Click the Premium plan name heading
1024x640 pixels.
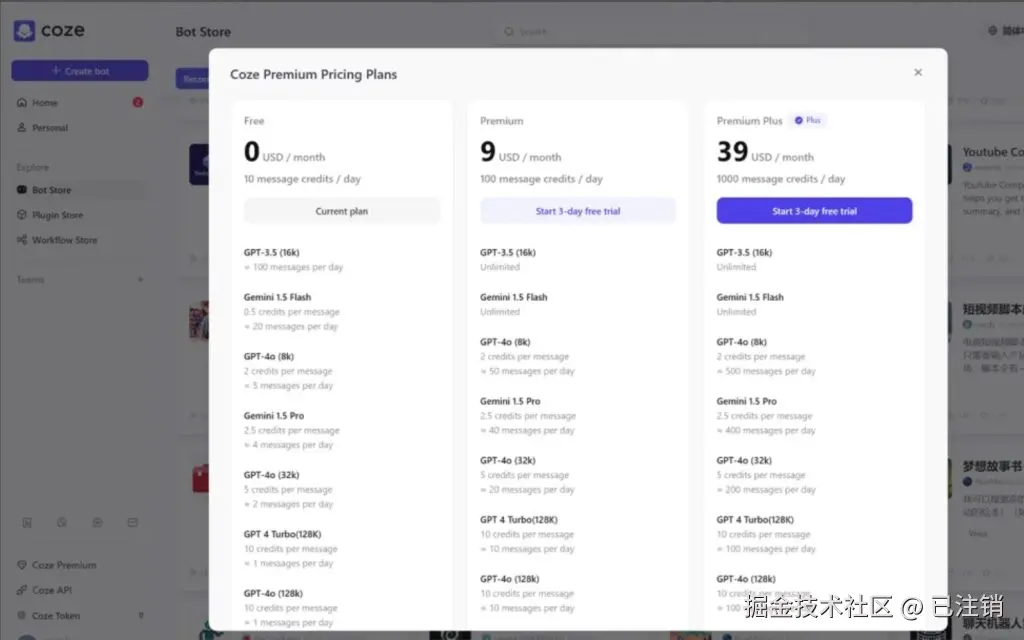click(502, 121)
